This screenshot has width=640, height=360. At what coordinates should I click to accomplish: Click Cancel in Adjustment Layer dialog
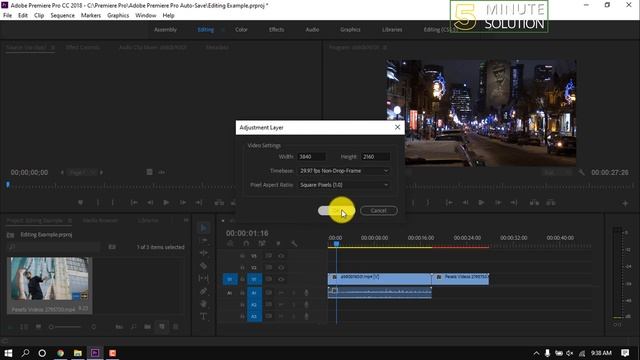(378, 211)
